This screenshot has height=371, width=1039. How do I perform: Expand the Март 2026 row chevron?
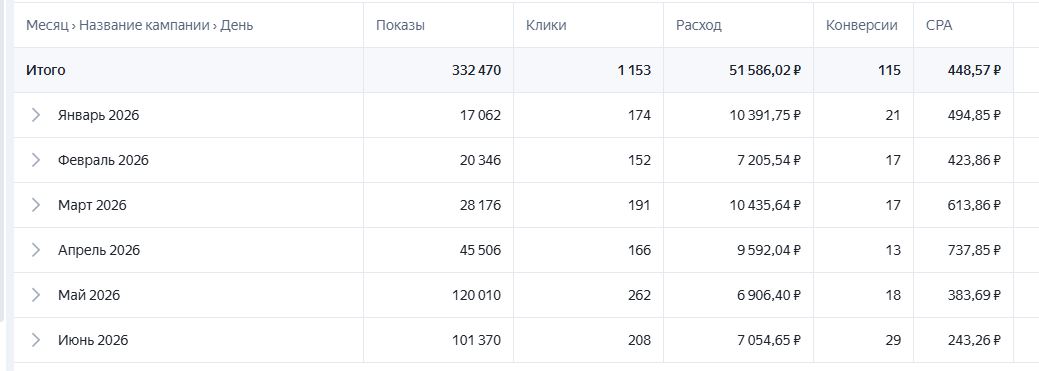click(36, 205)
